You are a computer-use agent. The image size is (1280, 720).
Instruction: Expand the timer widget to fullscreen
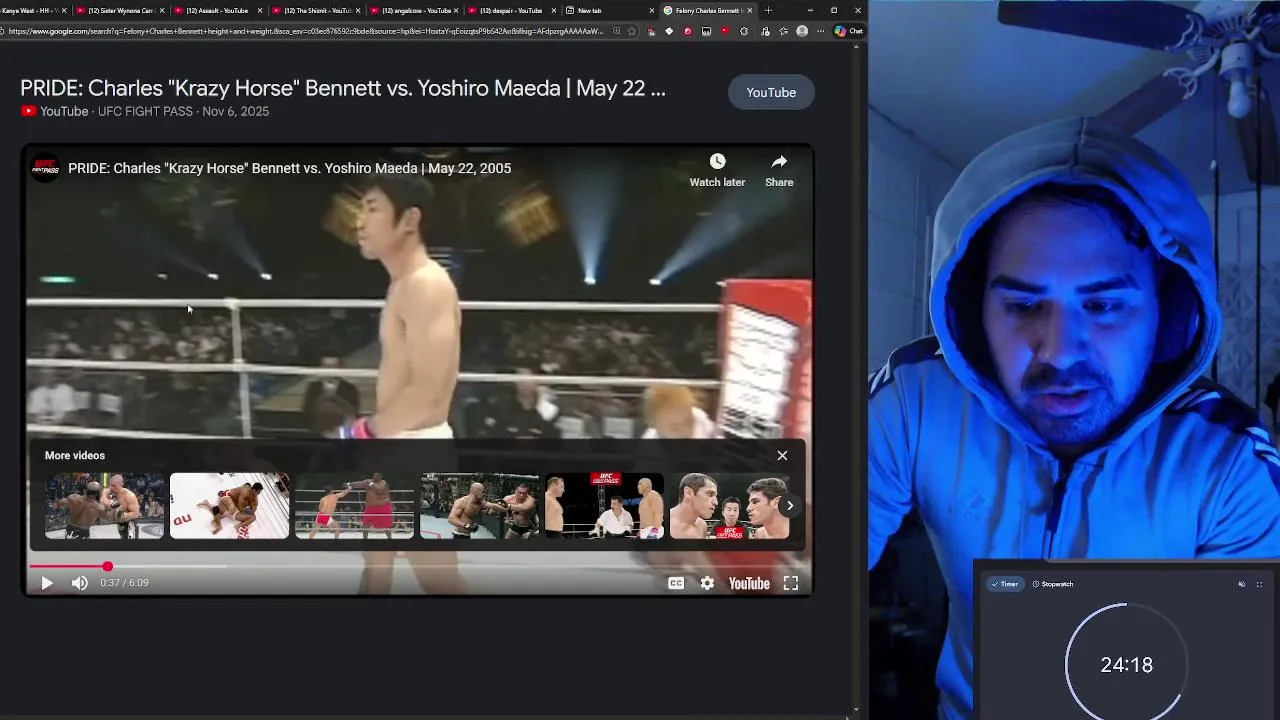click(1259, 584)
